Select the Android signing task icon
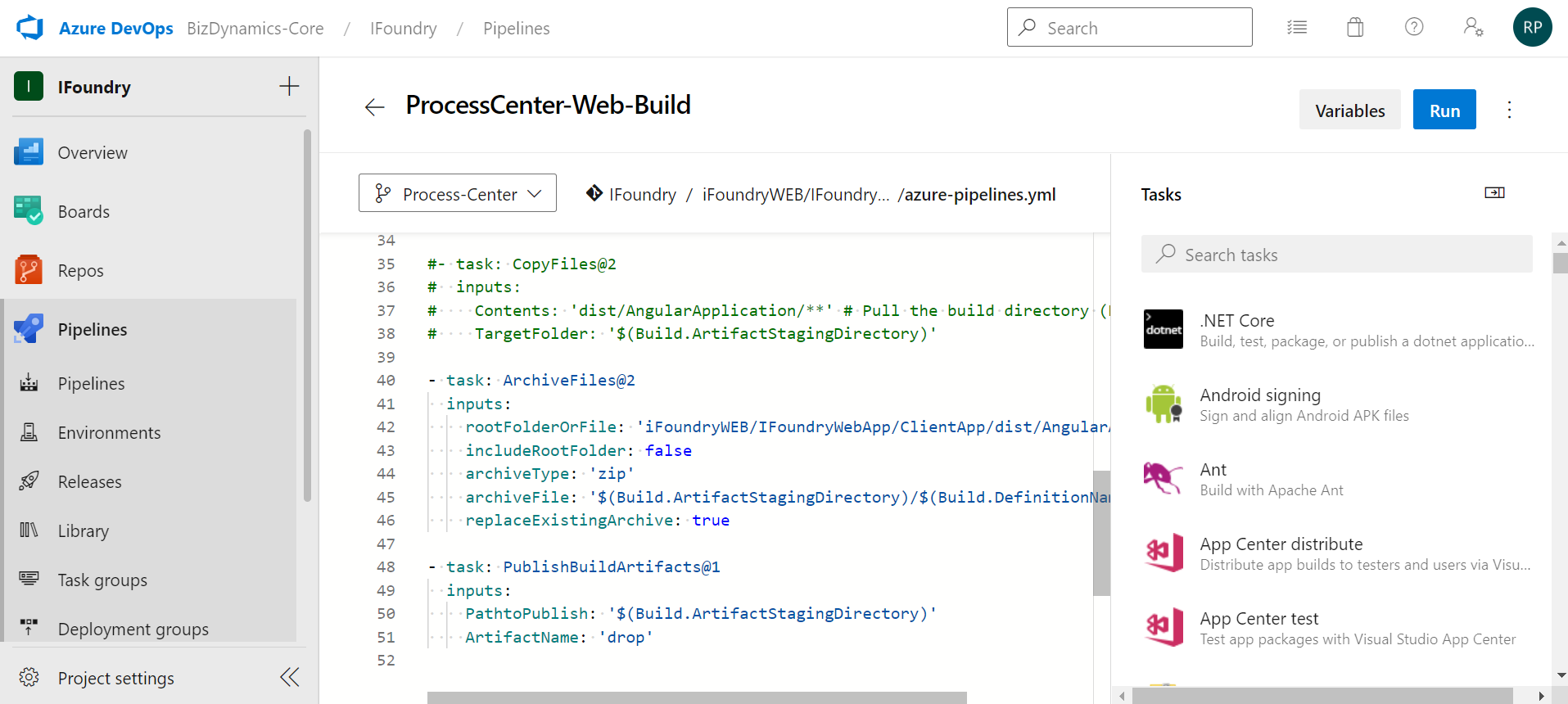Image resolution: width=1568 pixels, height=704 pixels. [x=1164, y=404]
